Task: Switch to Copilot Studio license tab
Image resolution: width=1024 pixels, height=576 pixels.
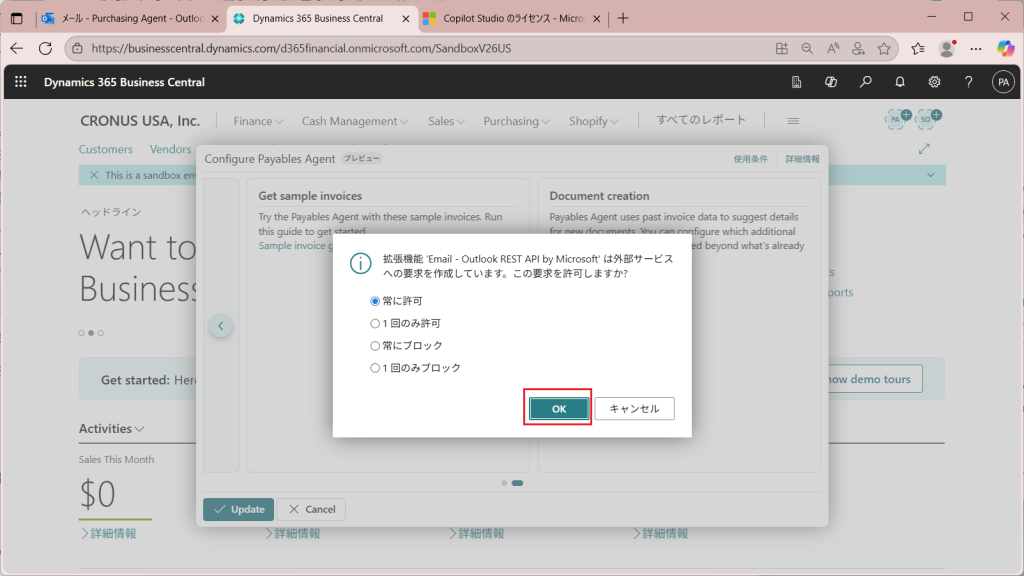Action: pos(513,18)
